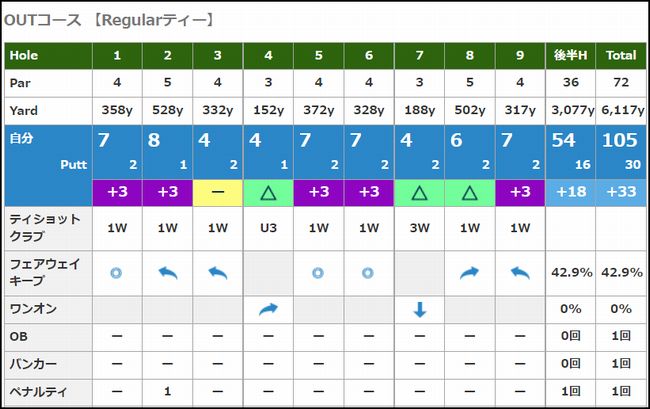Click the left-miss arrow for hole 2 fairway

click(x=167, y=272)
